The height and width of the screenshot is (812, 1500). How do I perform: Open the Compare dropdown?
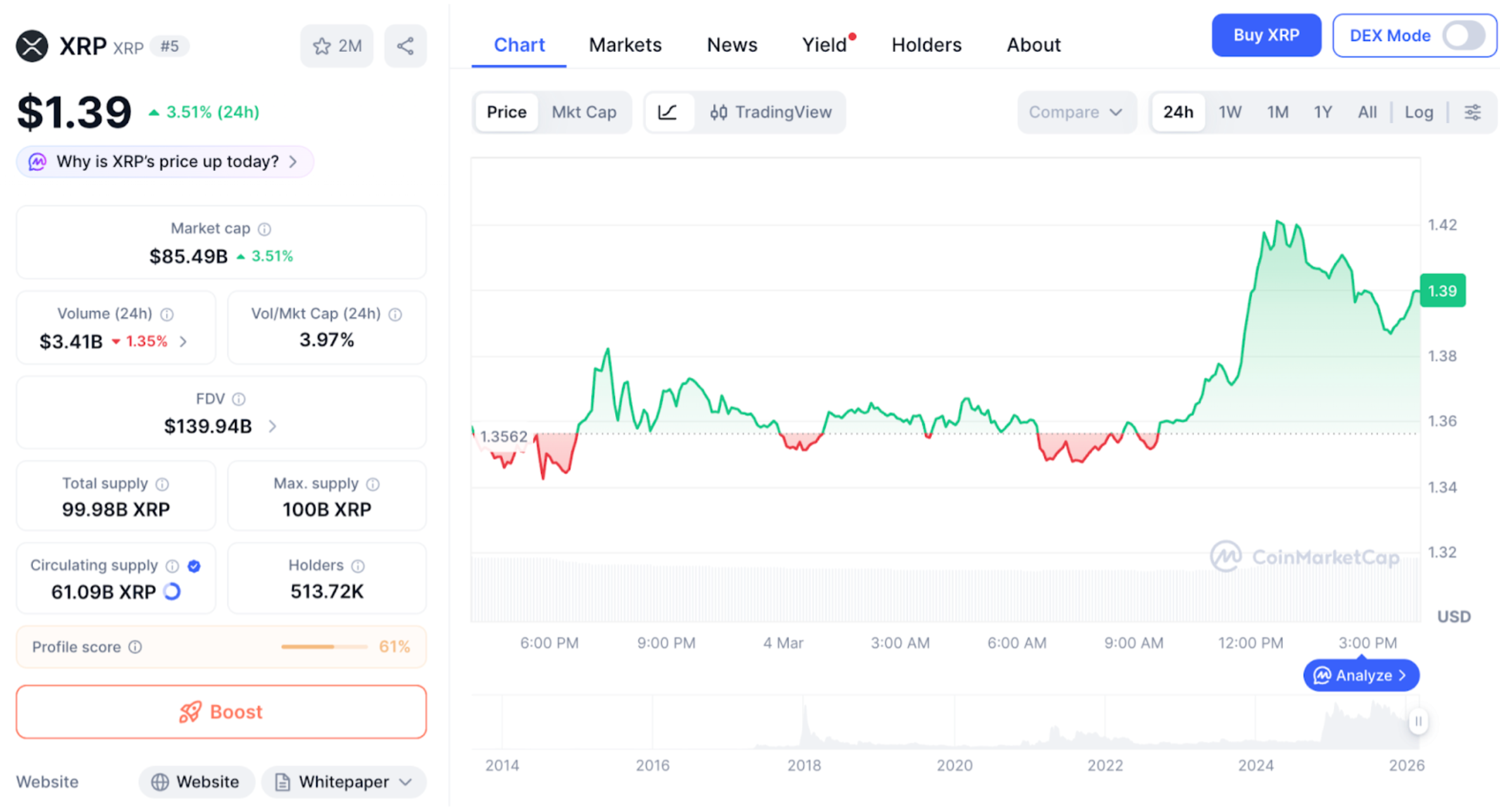point(1076,112)
